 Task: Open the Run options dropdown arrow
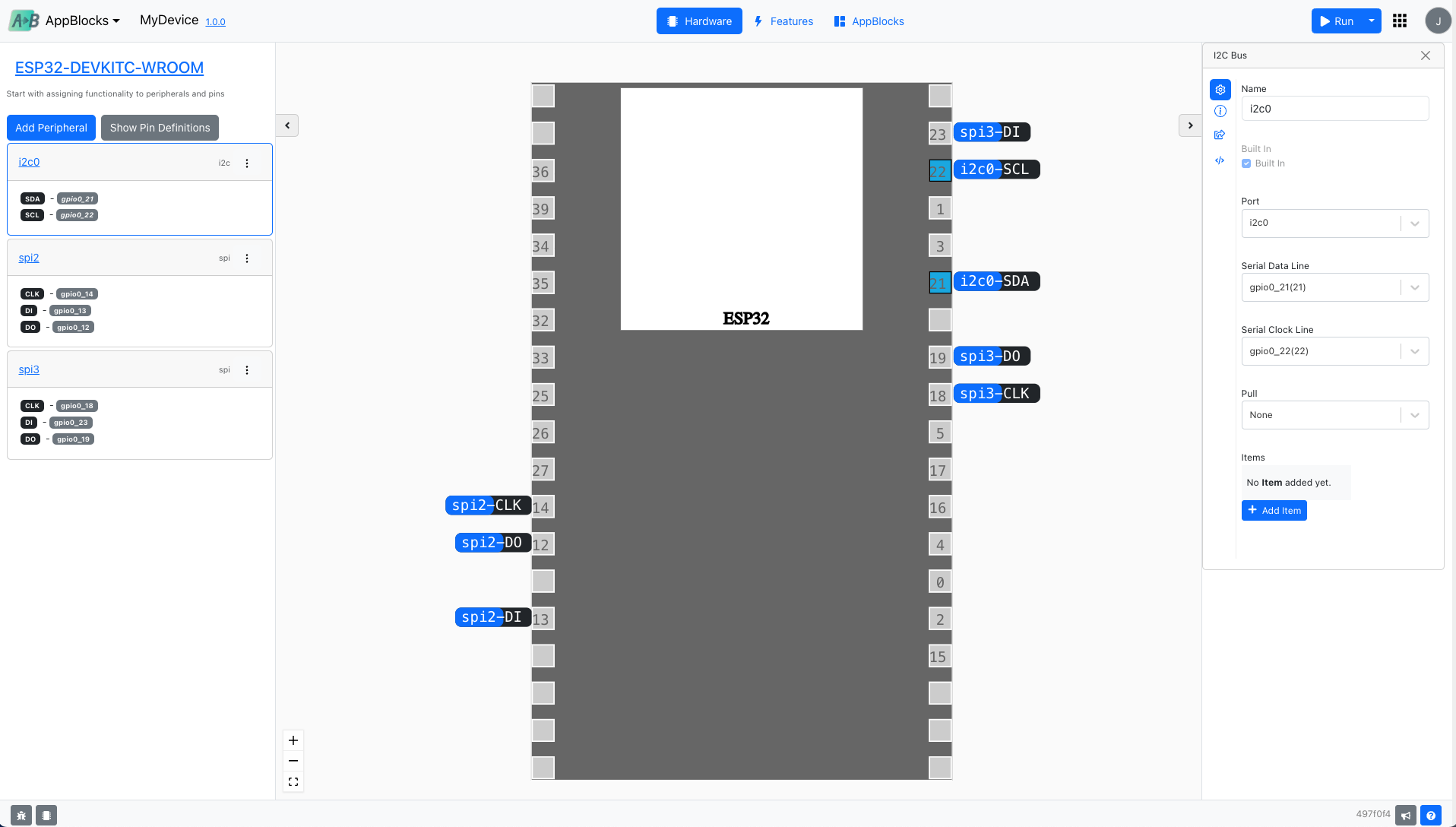point(1372,21)
